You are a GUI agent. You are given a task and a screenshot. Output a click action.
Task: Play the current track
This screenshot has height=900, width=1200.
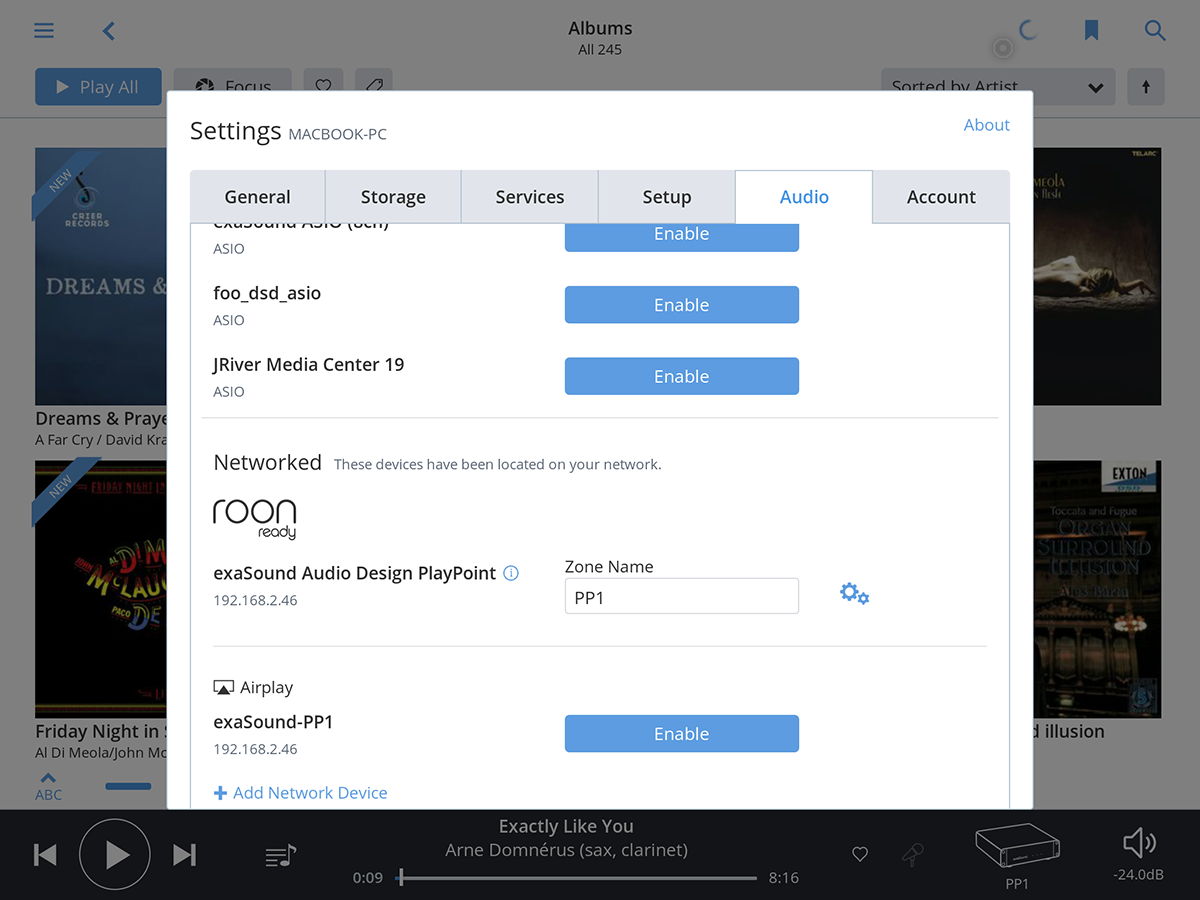(x=115, y=854)
